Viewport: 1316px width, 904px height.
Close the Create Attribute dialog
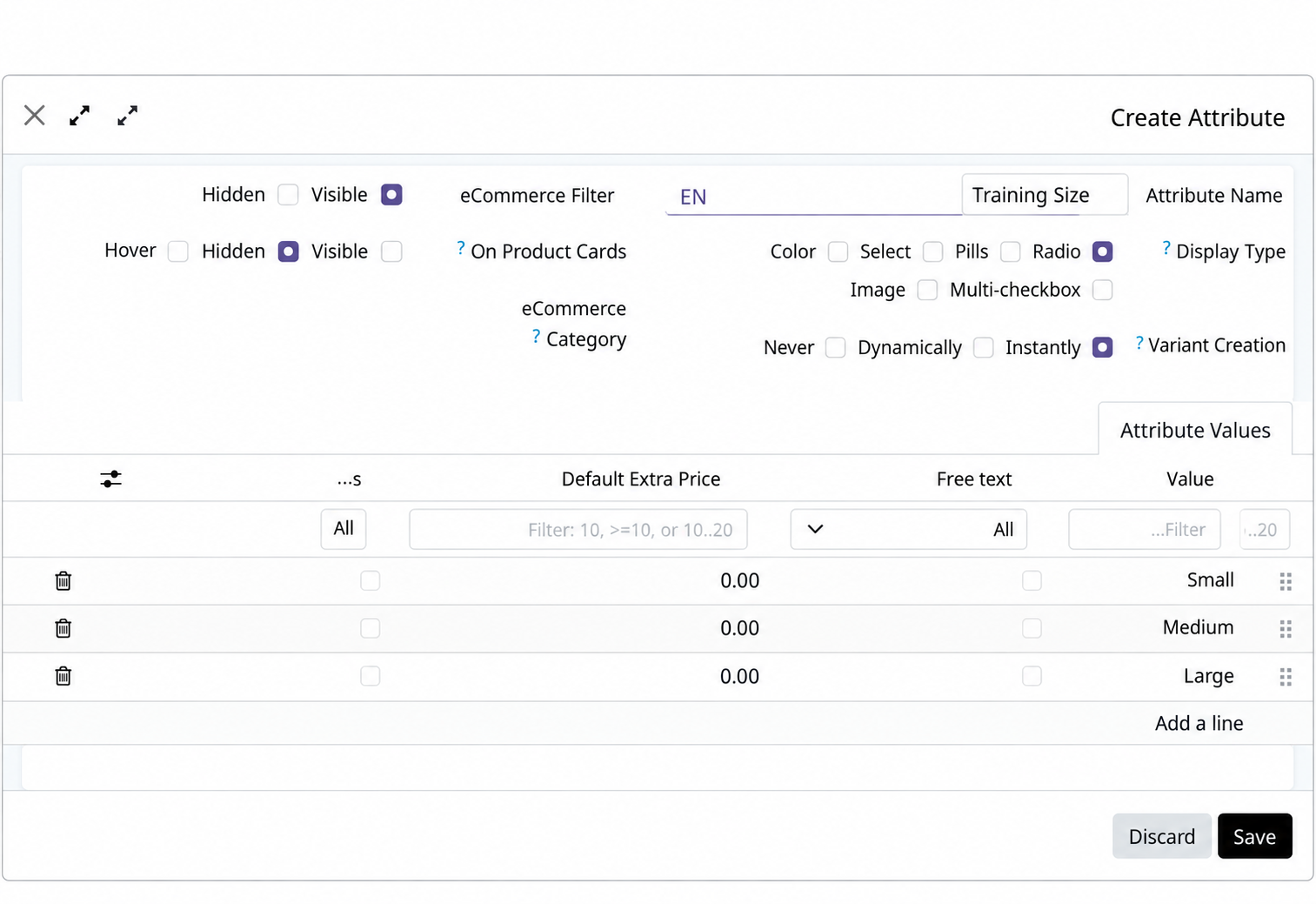pyautogui.click(x=35, y=115)
